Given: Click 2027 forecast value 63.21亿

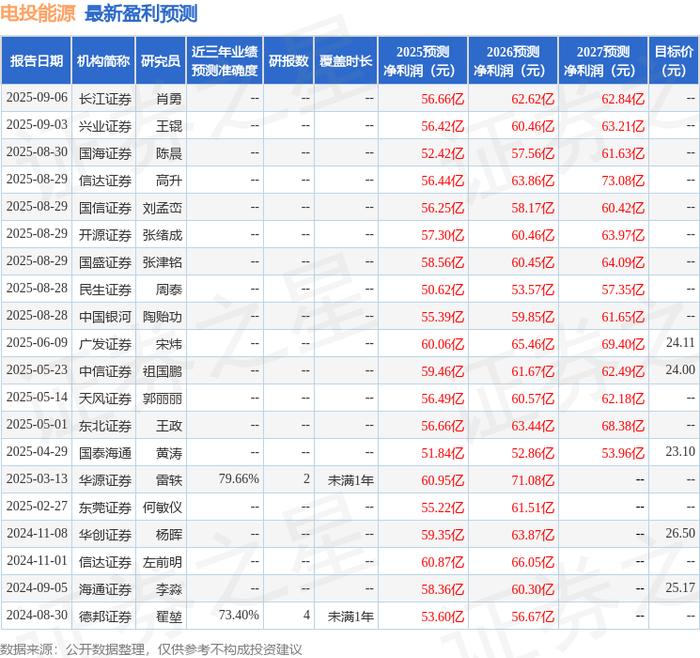Looking at the screenshot, I should (x=623, y=126).
